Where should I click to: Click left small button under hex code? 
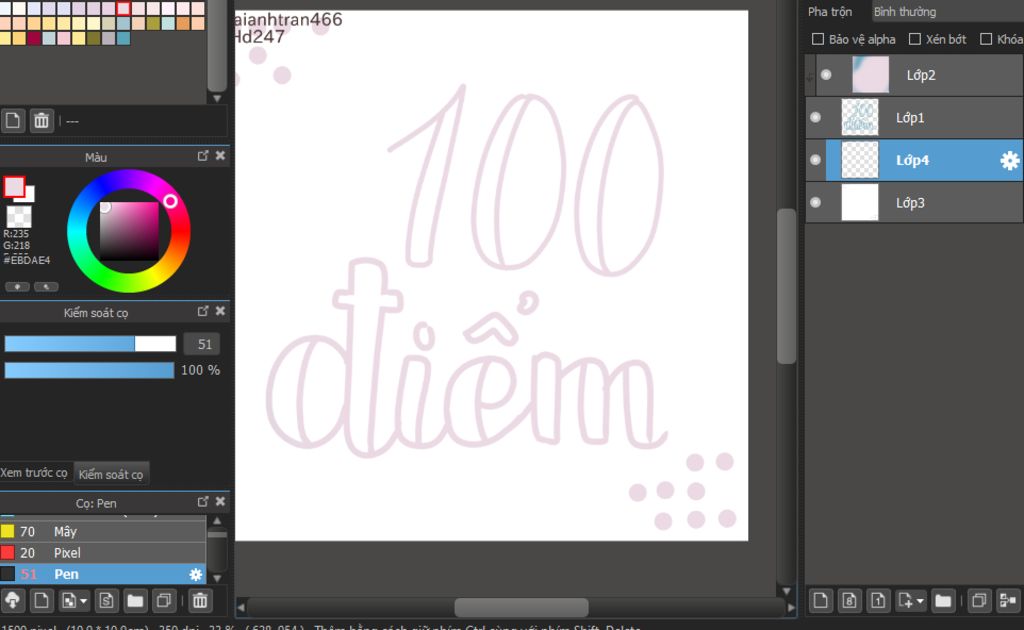[18, 287]
